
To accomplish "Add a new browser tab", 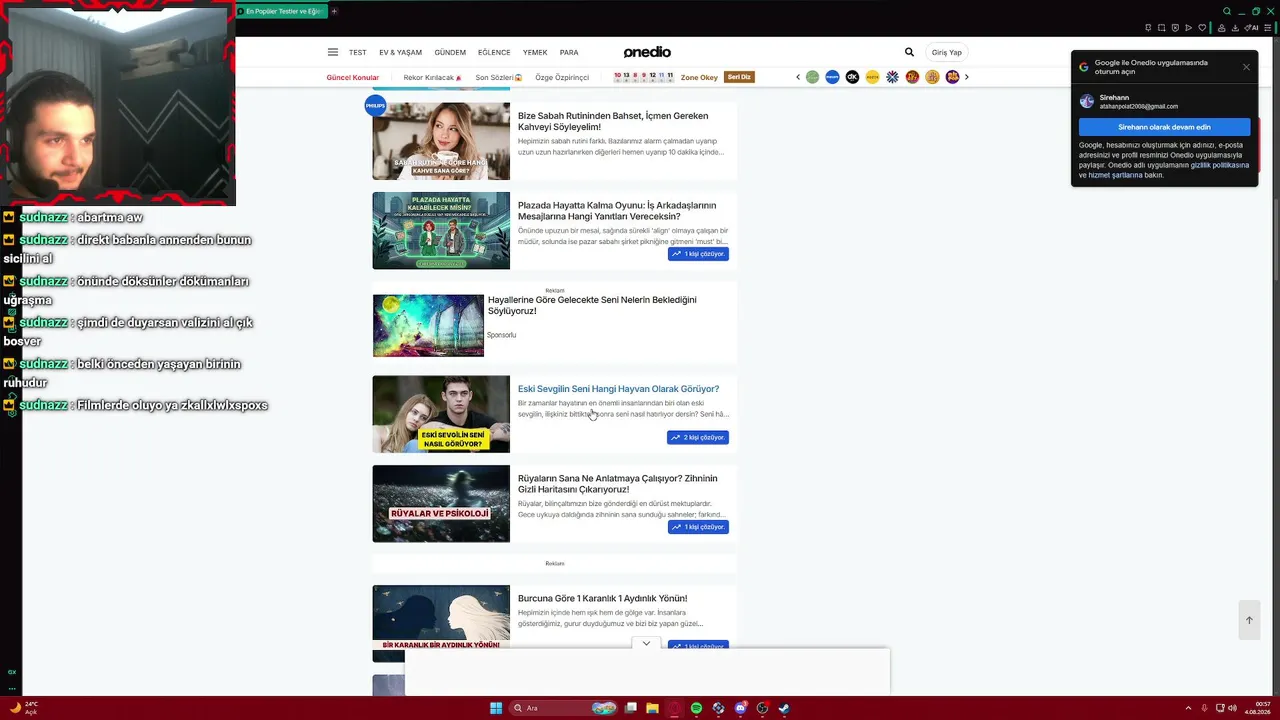I will tap(334, 11).
